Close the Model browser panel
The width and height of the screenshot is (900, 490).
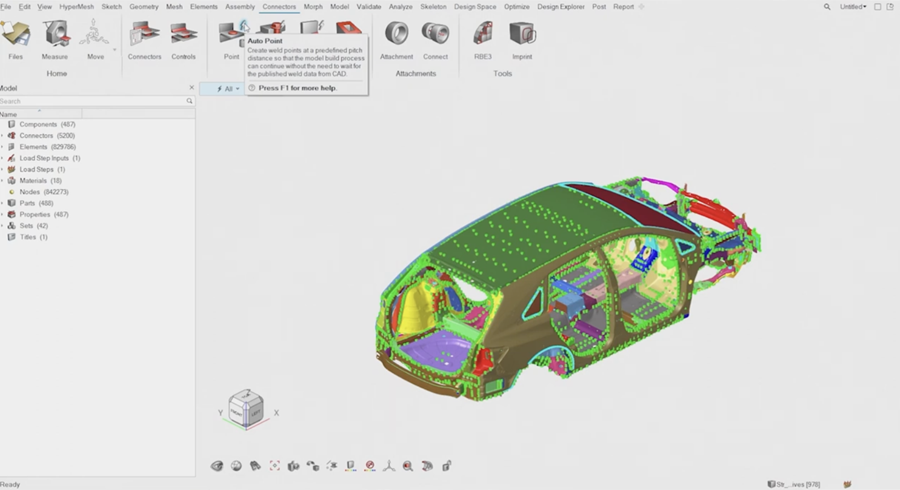(192, 88)
